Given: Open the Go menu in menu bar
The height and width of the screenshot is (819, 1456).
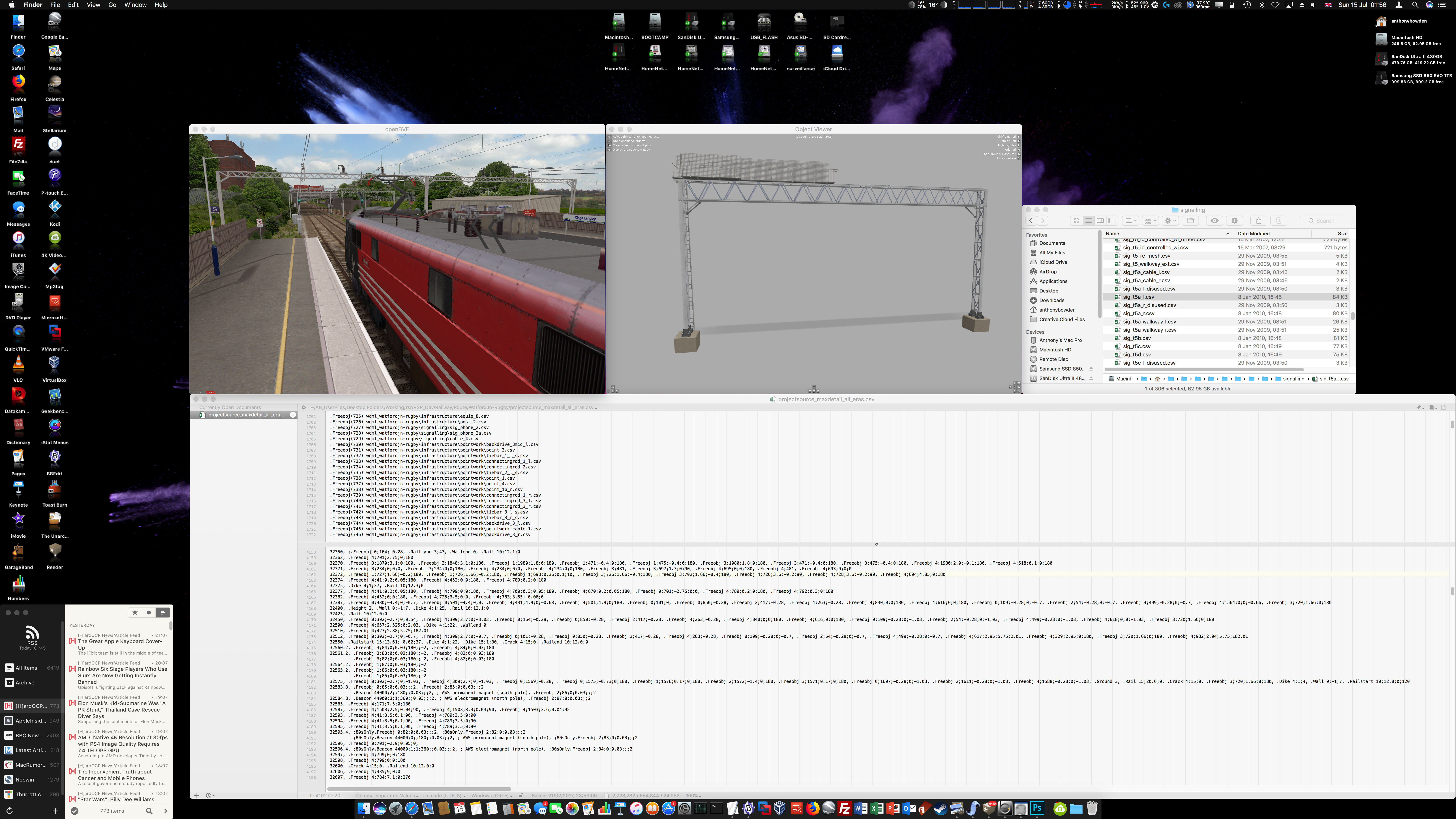Looking at the screenshot, I should pos(112,5).
